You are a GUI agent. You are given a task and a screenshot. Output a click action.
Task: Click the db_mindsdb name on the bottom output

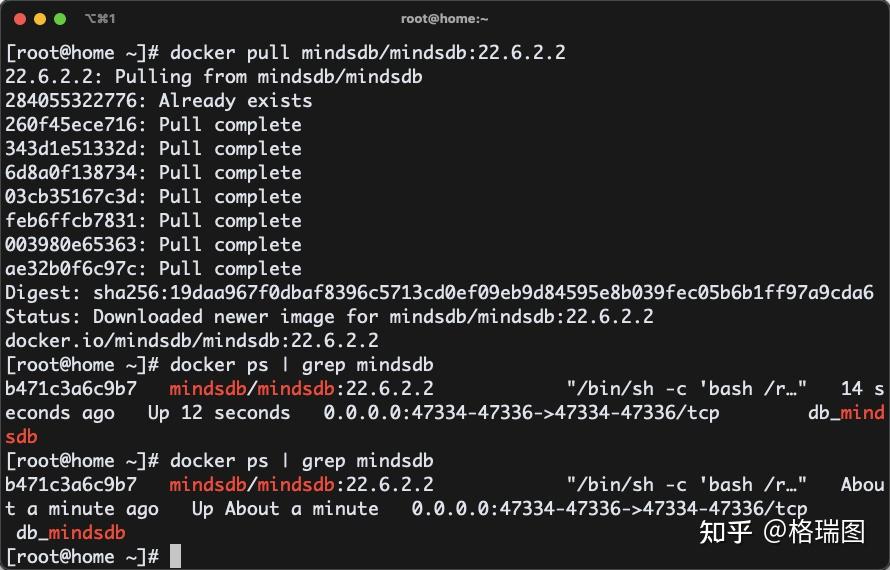(x=71, y=532)
